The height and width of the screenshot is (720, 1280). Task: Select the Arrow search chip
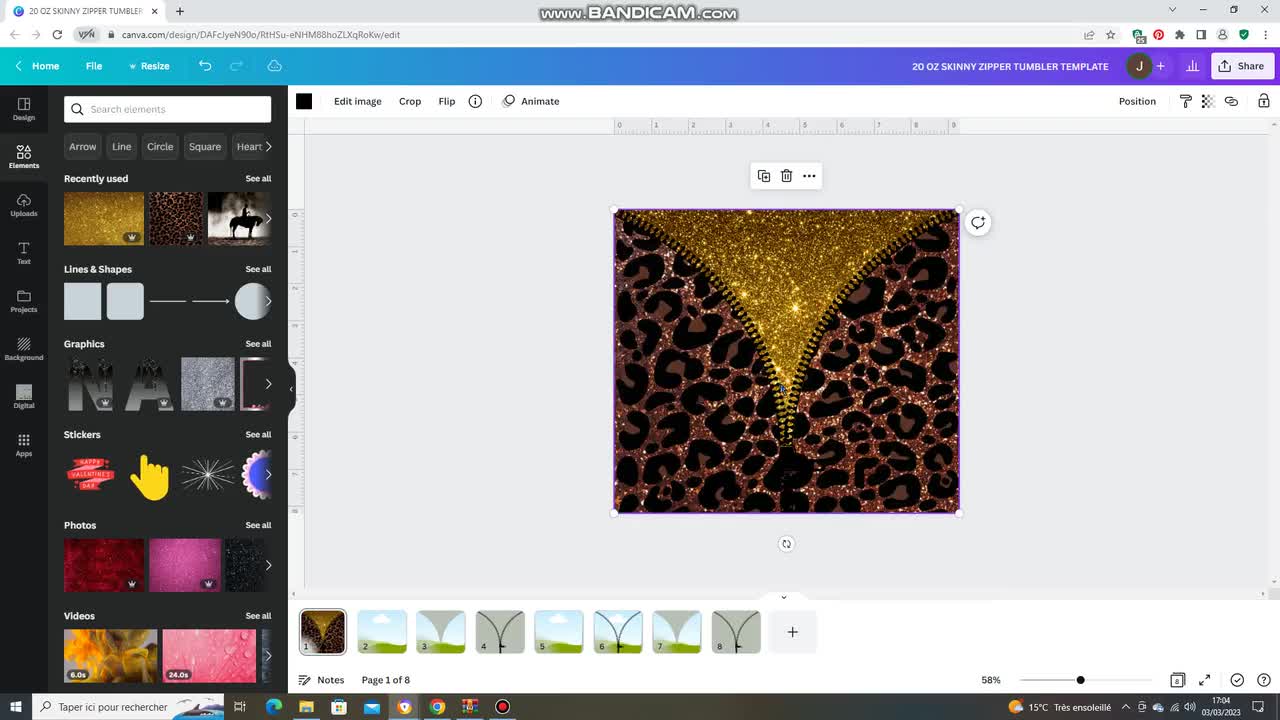83,146
